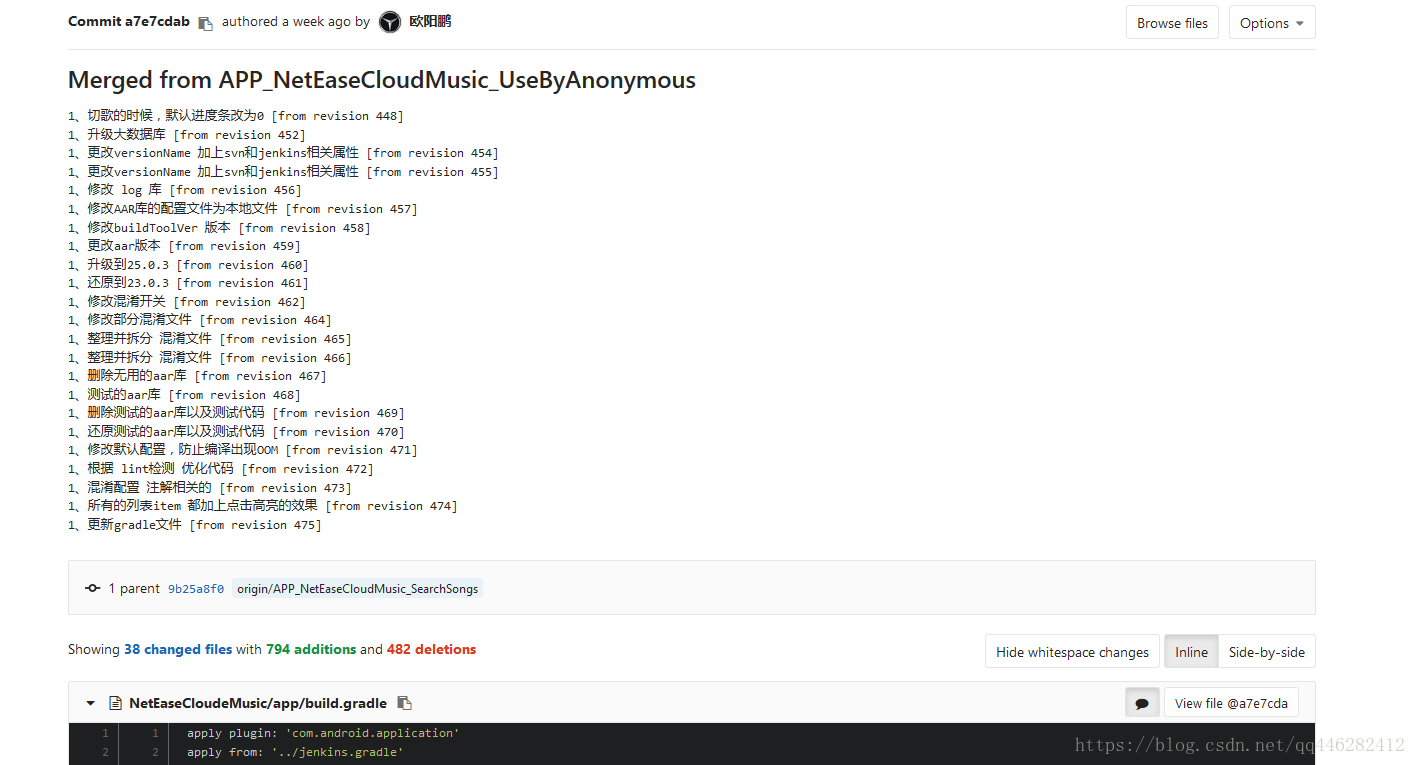Click the commit message line for revision 465
This screenshot has height=765, width=1417.
210,339
